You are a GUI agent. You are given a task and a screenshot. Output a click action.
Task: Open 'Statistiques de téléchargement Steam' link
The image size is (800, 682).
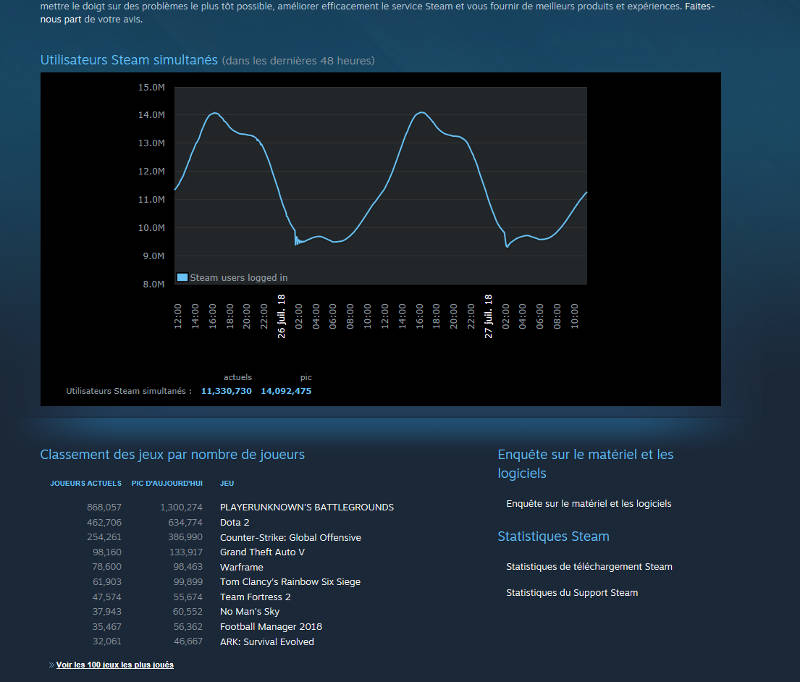(x=589, y=567)
